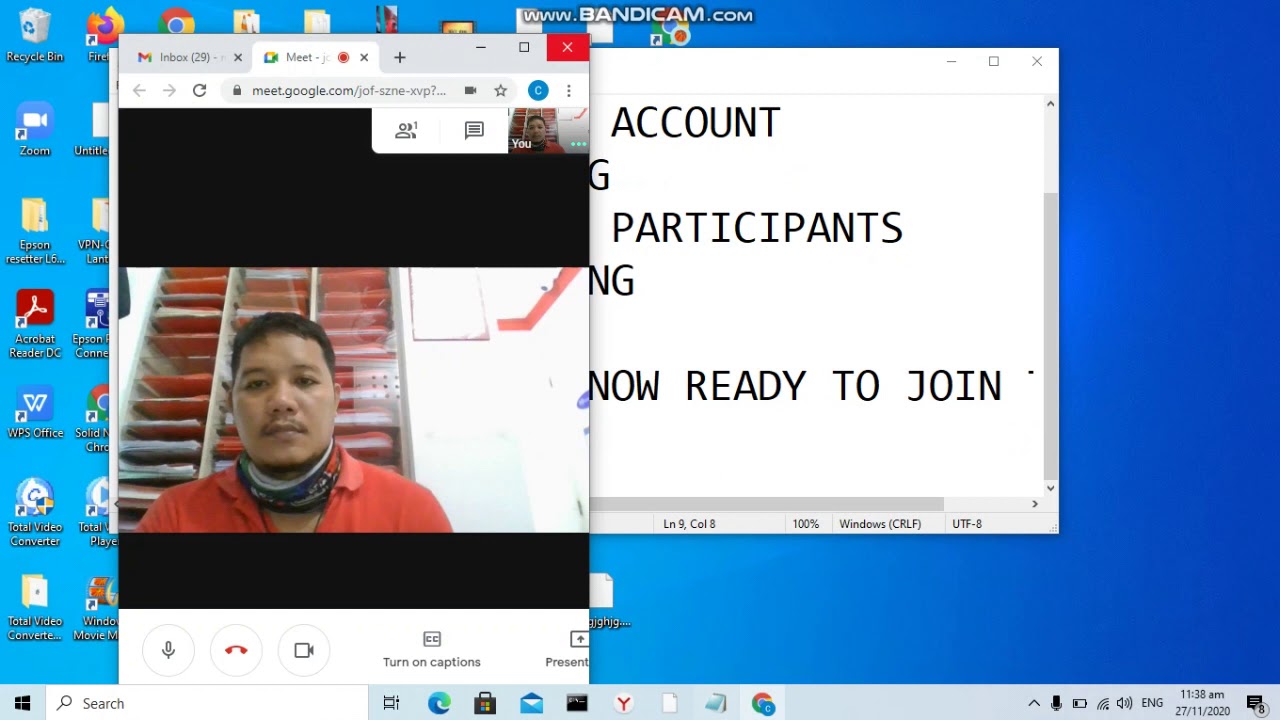Click the word PARTICIPANTS in Notepad
This screenshot has width=1280, height=720.
757,228
